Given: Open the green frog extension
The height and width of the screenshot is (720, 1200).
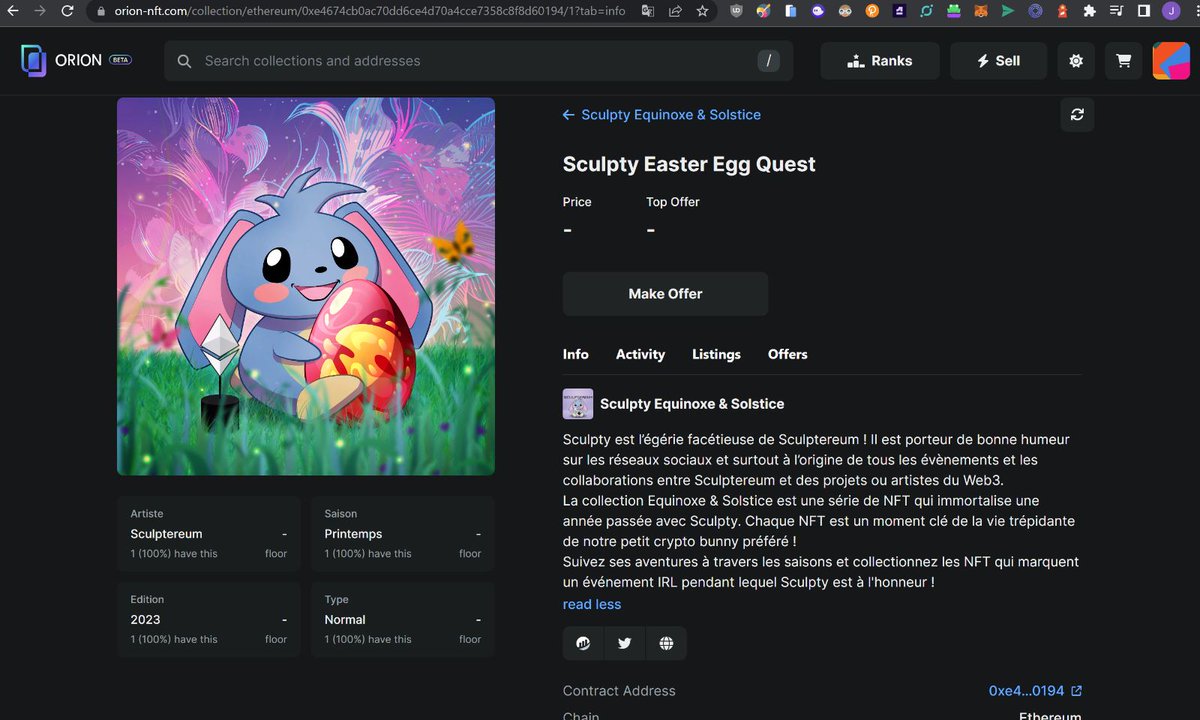Looking at the screenshot, I should 954,11.
